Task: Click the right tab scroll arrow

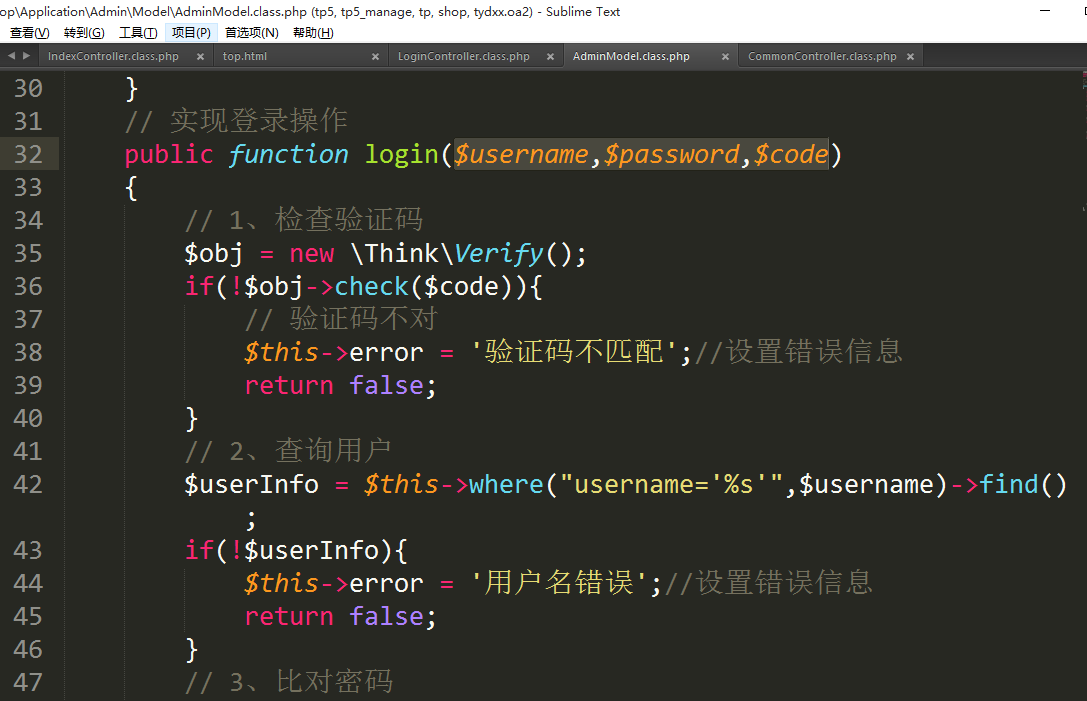Action: [26, 56]
